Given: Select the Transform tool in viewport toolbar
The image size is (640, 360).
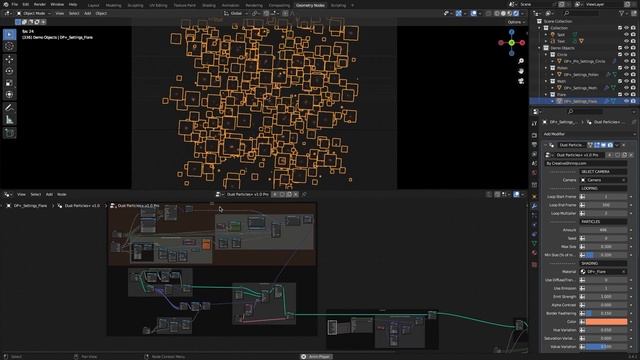Looking at the screenshot, I should tap(9, 94).
